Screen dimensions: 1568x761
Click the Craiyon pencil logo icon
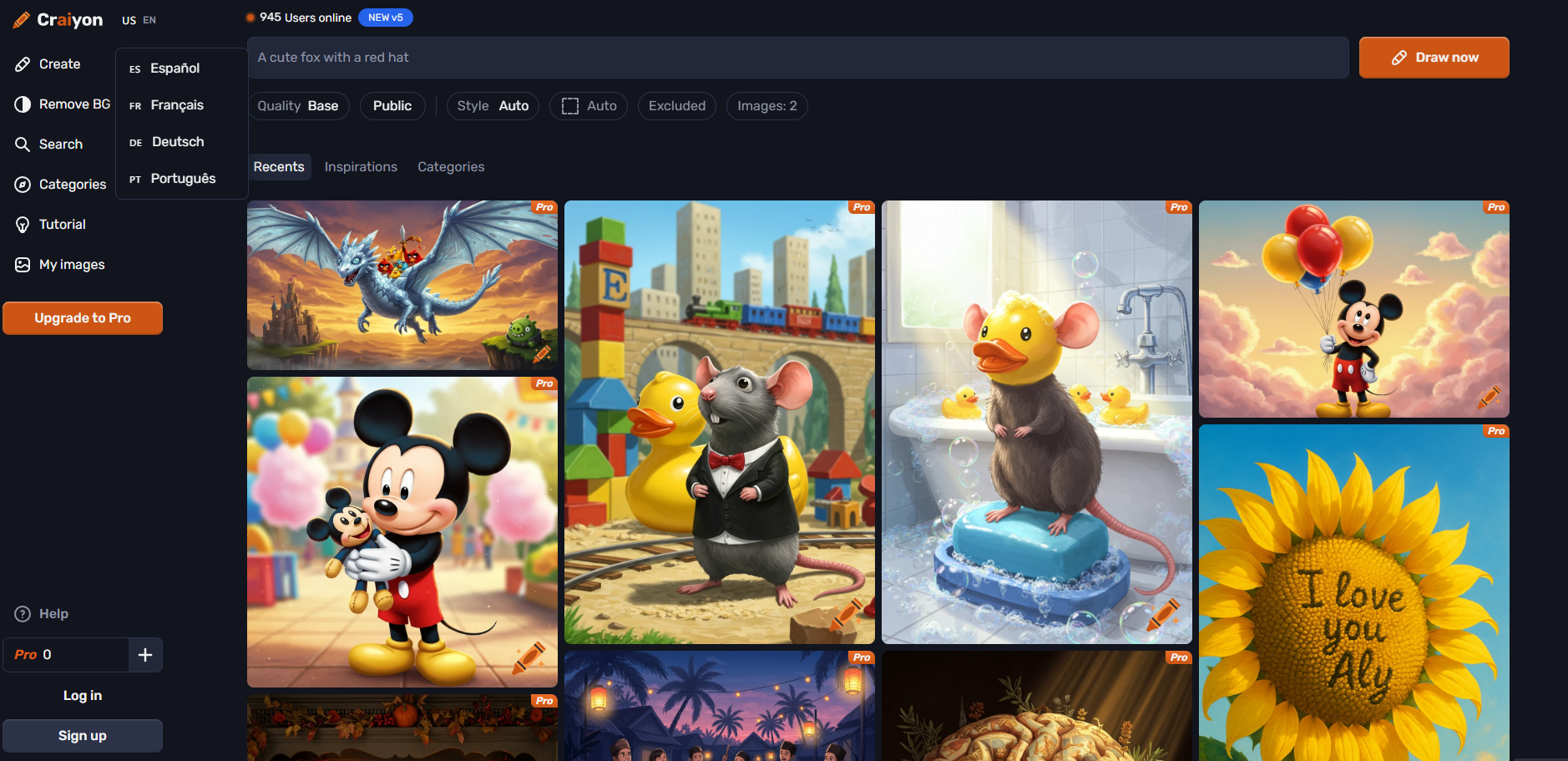pos(22,20)
